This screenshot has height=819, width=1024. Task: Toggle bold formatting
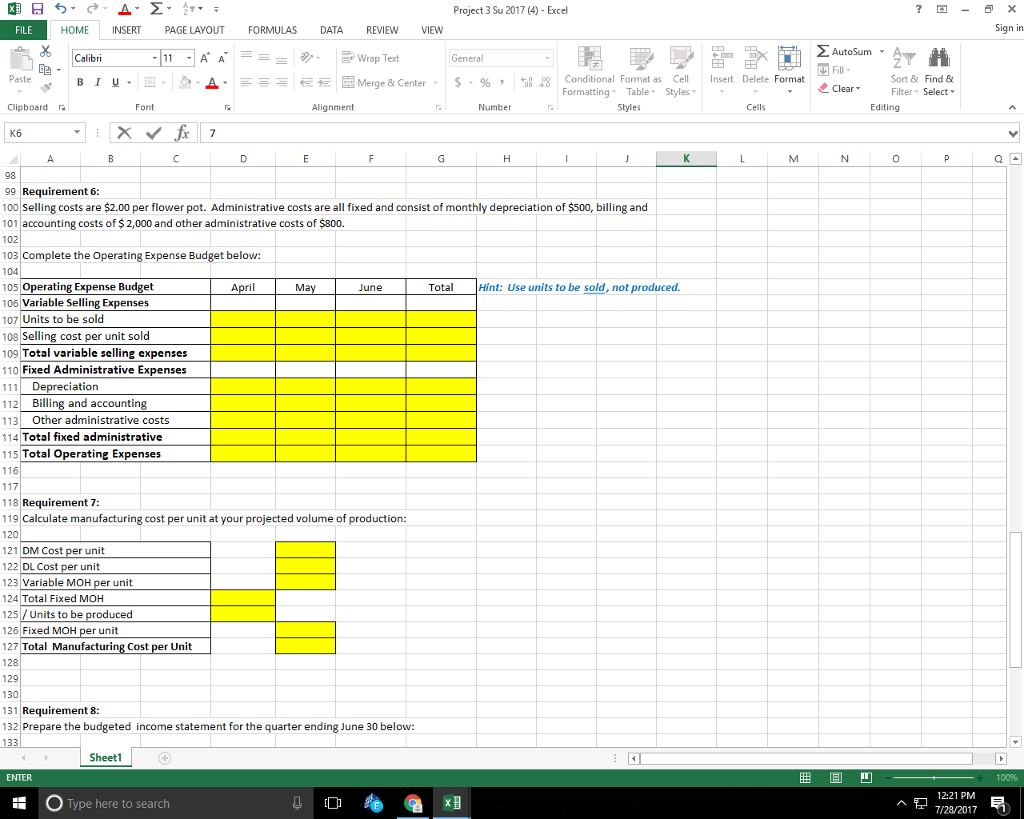point(80,80)
